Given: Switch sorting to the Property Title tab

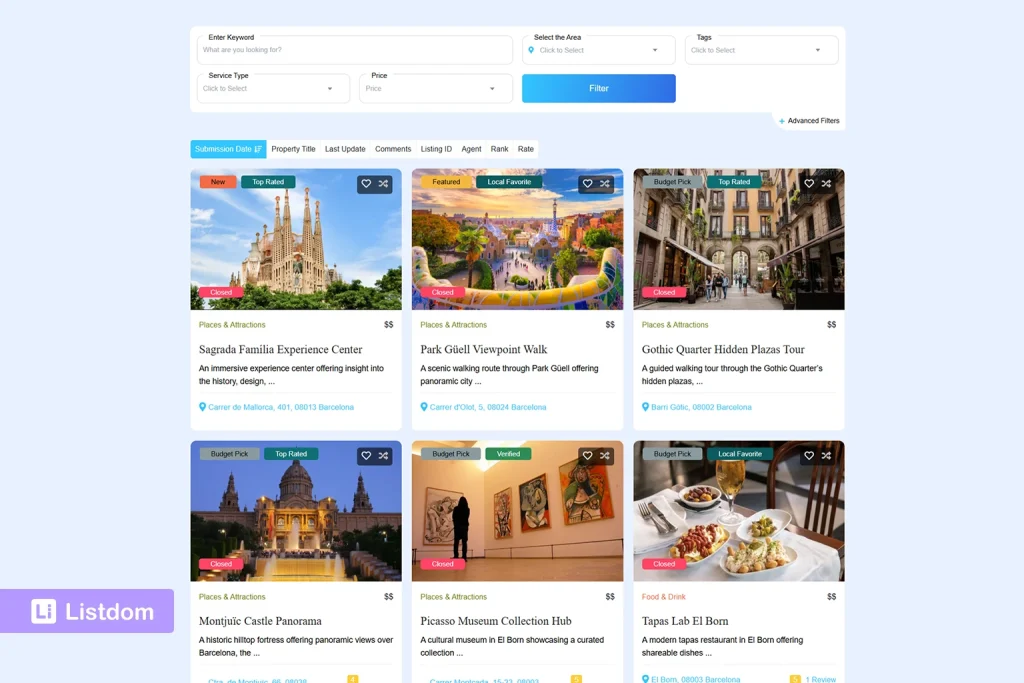Looking at the screenshot, I should (293, 148).
